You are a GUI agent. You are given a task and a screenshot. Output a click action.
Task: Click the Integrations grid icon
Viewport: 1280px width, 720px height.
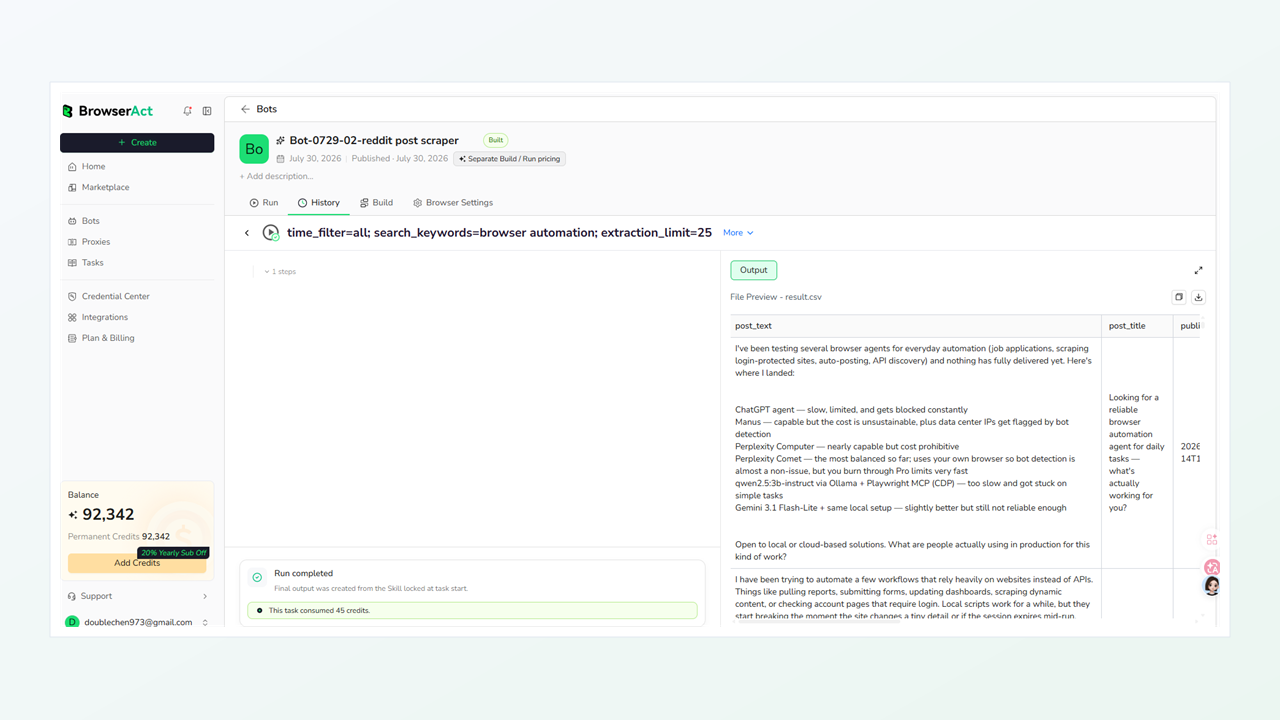72,317
